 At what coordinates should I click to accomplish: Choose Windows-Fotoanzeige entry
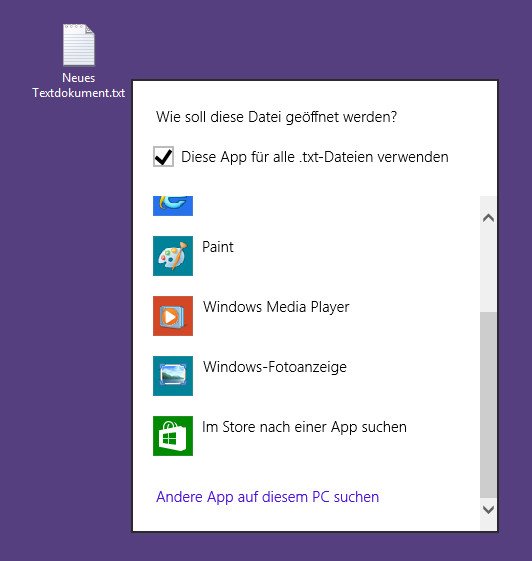[x=315, y=376]
